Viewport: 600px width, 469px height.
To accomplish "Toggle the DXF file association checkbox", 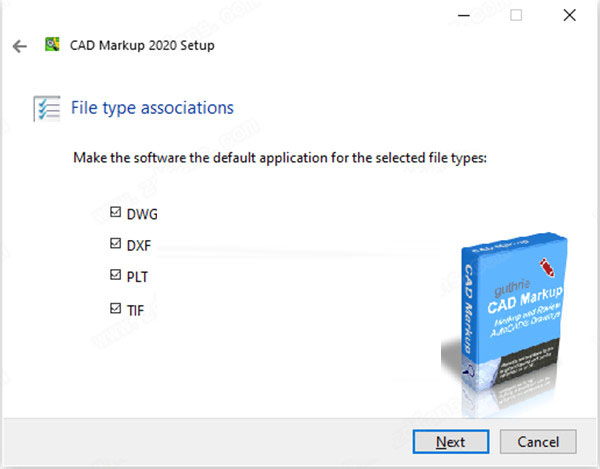I will pyautogui.click(x=115, y=243).
